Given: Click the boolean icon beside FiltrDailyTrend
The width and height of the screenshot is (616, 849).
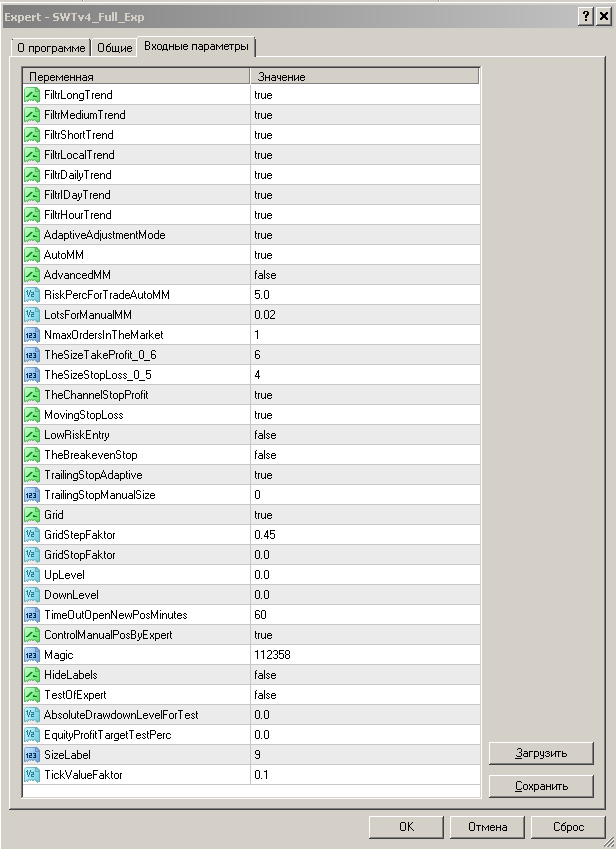Looking at the screenshot, I should [x=32, y=175].
